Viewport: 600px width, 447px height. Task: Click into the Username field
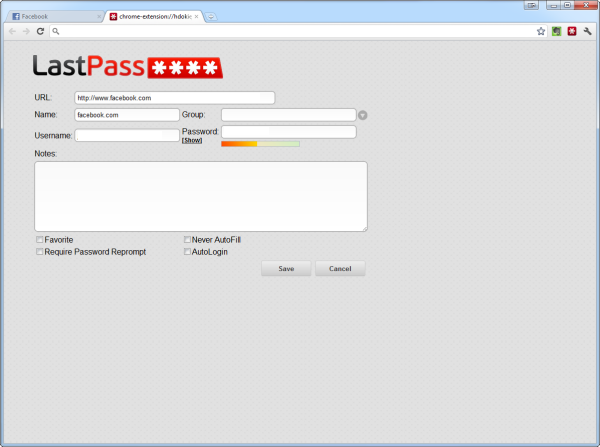coord(127,135)
